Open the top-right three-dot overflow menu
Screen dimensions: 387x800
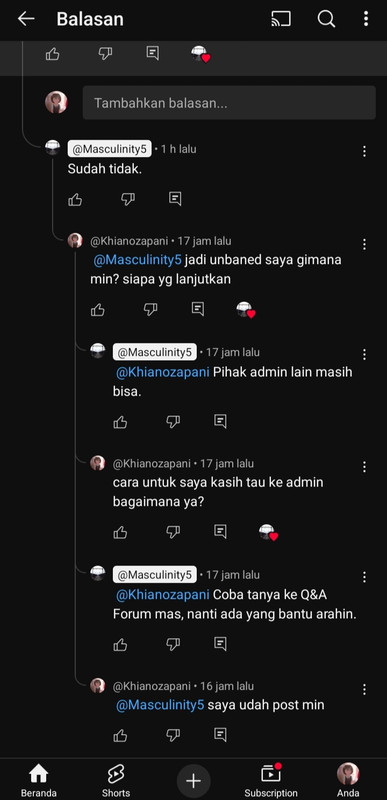pos(366,19)
